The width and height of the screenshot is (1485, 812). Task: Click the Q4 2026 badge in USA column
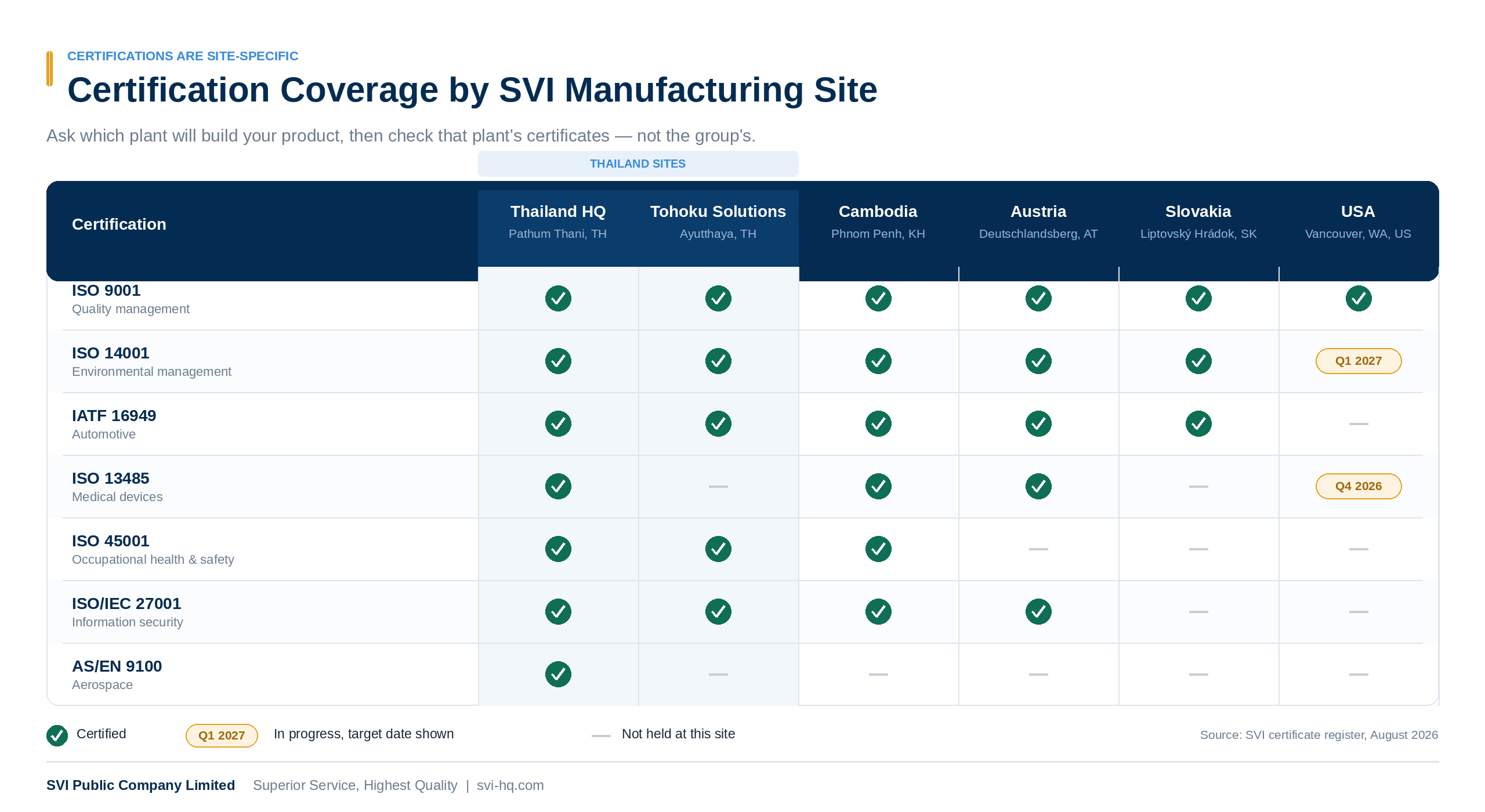[x=1359, y=487]
